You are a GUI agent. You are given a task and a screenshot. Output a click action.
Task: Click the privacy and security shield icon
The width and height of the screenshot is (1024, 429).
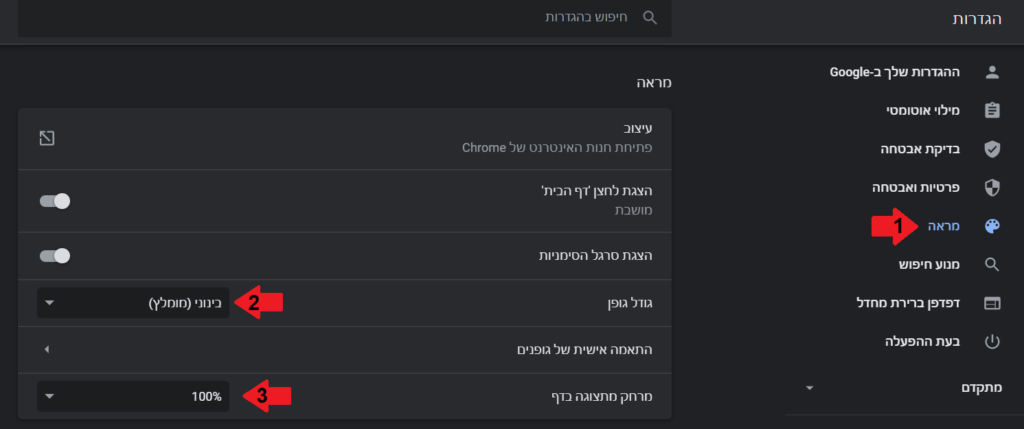pos(992,187)
